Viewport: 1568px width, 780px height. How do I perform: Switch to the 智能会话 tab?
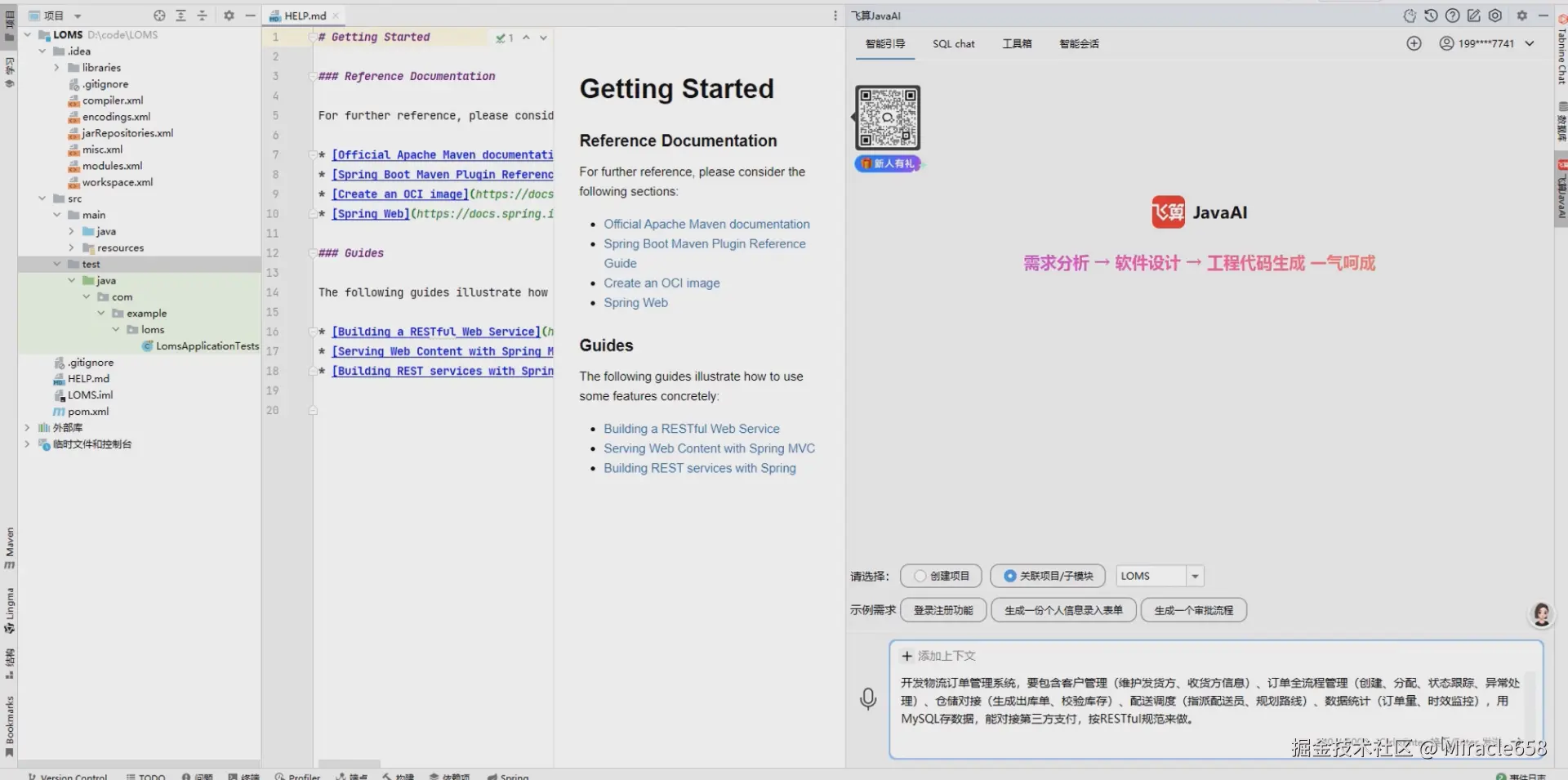(x=1079, y=43)
